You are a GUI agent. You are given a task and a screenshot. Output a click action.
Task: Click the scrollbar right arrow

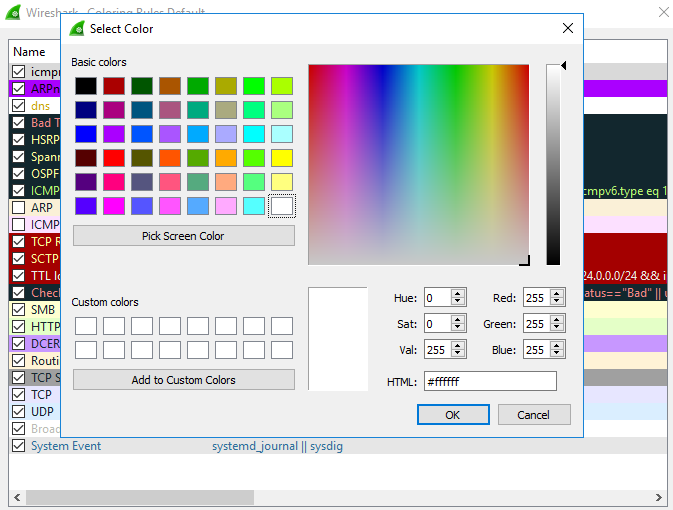pos(659,498)
